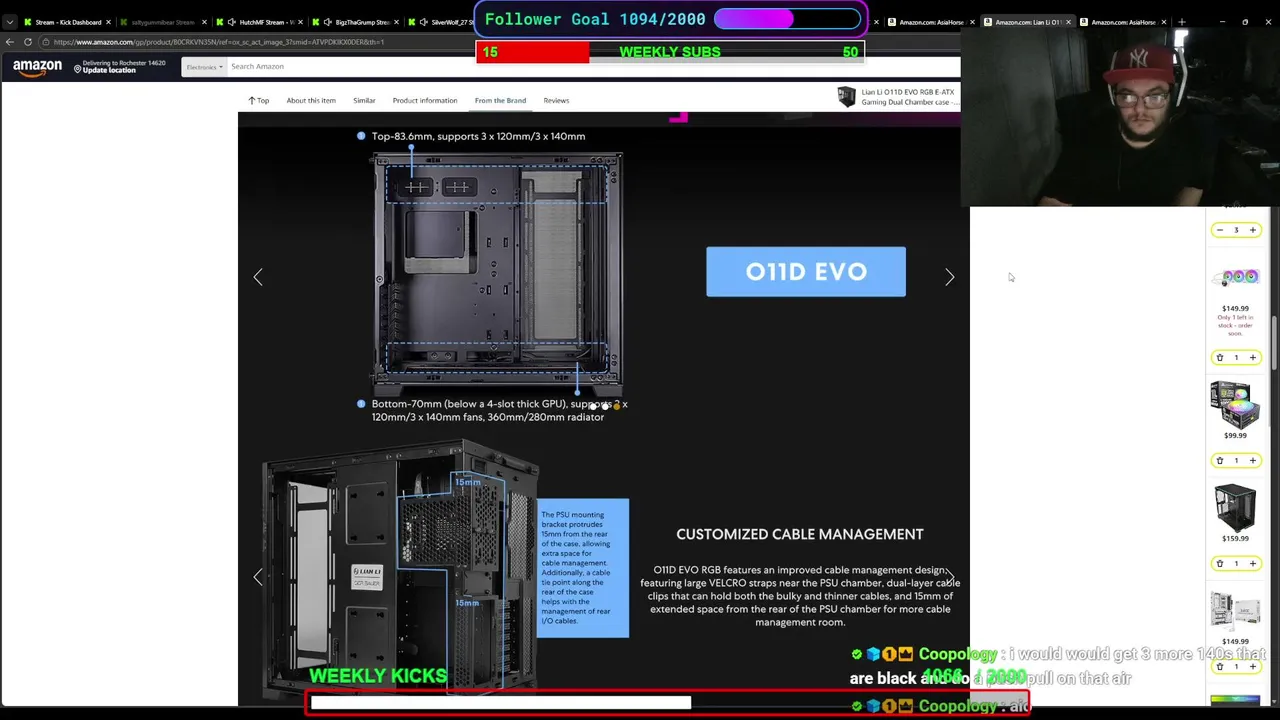Delete the white motherboard from cart

click(x=1219, y=666)
